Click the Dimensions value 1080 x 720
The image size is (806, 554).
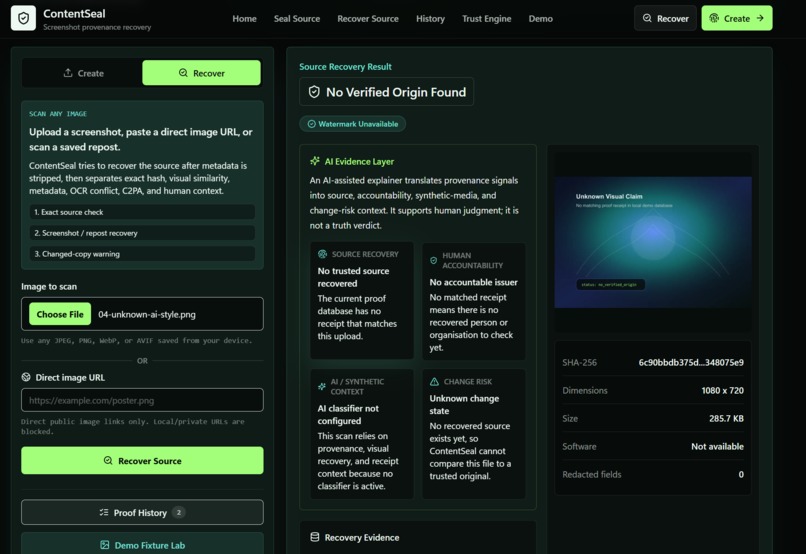pos(722,390)
